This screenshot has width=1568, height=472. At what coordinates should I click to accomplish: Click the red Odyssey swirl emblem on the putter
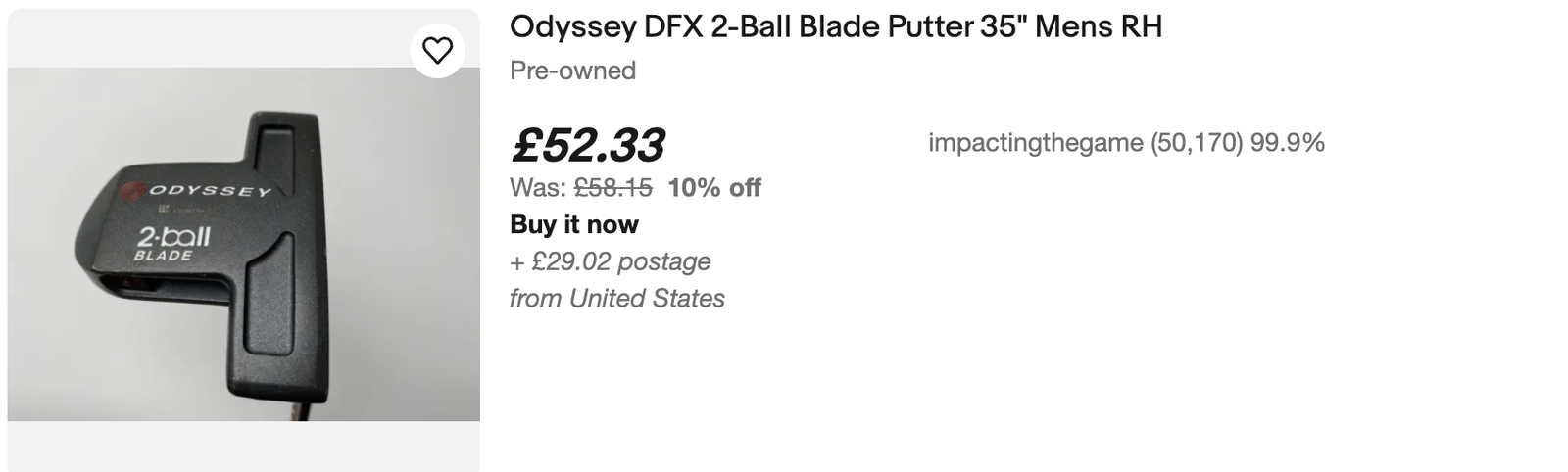[134, 187]
